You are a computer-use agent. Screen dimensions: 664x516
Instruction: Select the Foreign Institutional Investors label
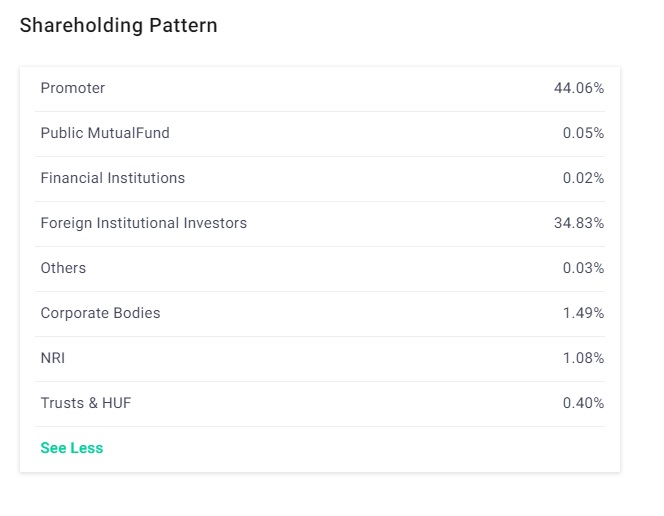[143, 223]
